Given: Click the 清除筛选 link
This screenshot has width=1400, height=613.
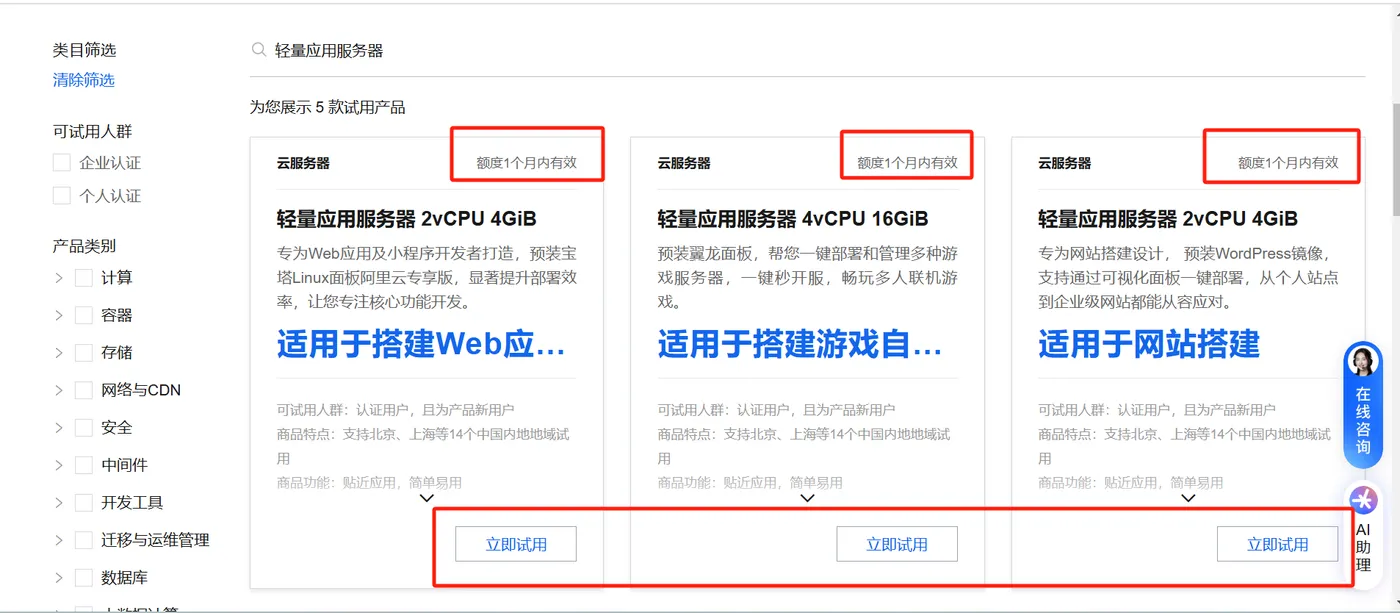Looking at the screenshot, I should [x=84, y=80].
